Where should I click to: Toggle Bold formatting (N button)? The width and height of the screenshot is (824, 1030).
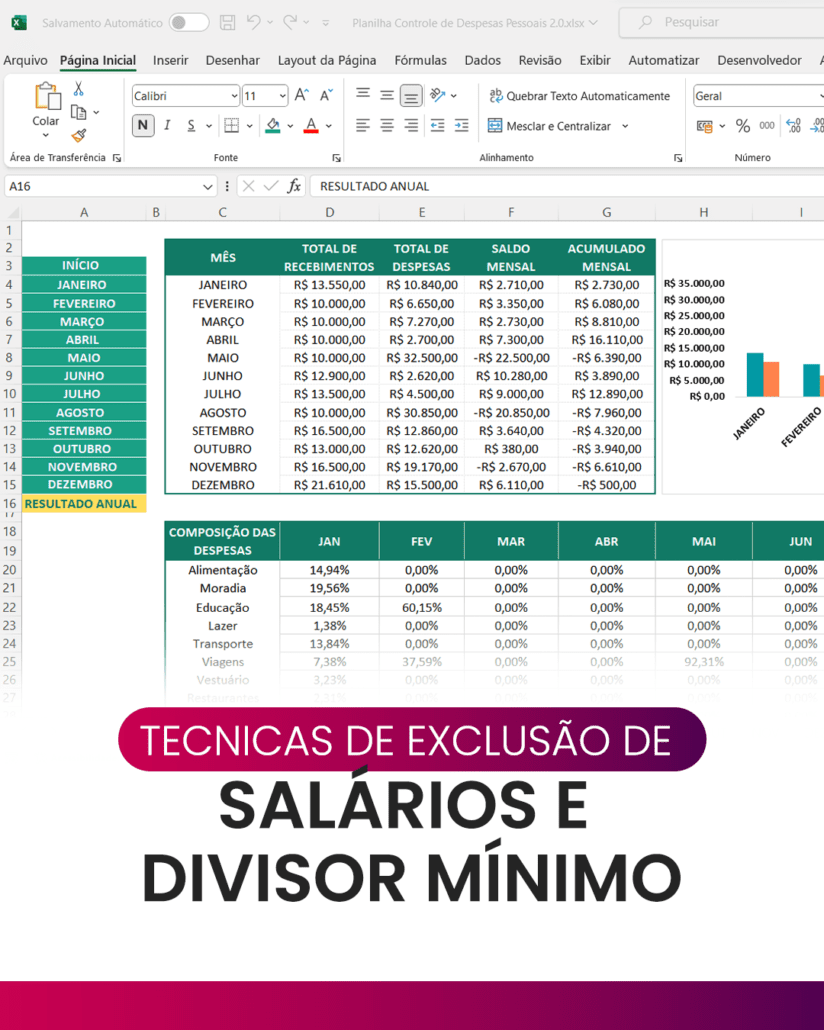pos(143,126)
